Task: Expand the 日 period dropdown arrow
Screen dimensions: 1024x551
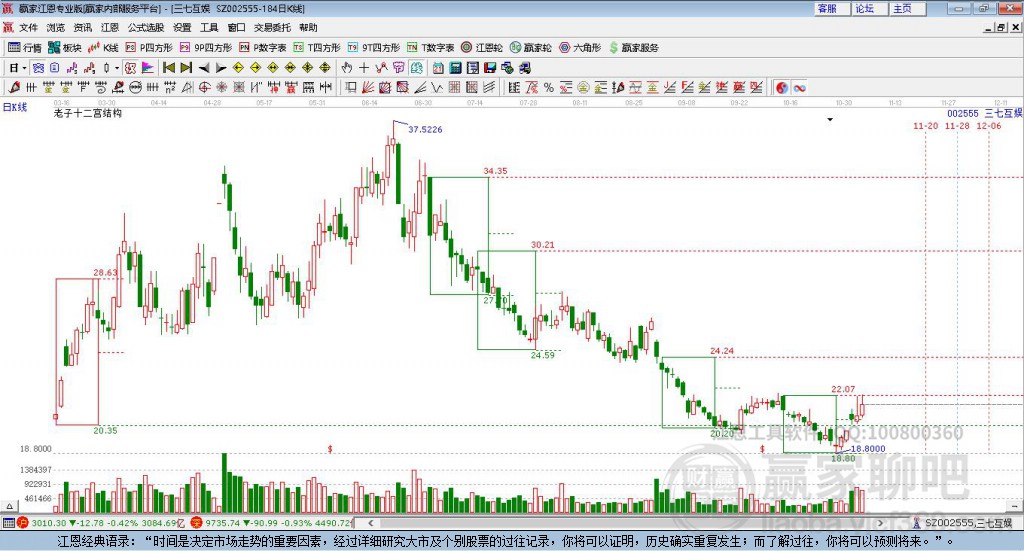Action: [25, 68]
